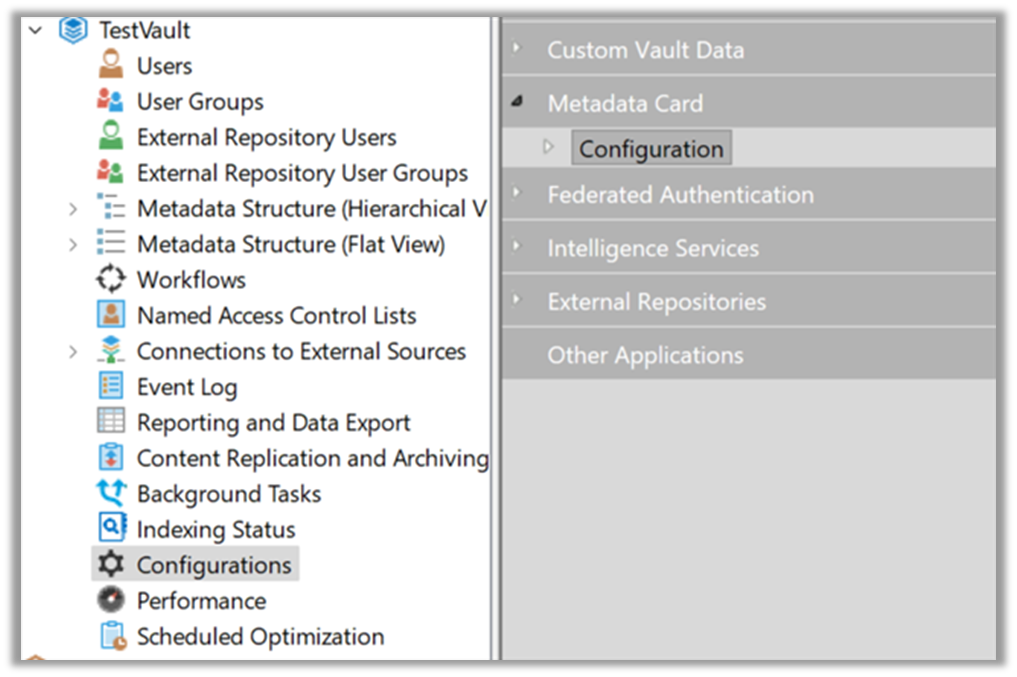Viewport: 1017px width, 677px height.
Task: Expand the Custom Vault Data section arrow
Action: coord(517,47)
